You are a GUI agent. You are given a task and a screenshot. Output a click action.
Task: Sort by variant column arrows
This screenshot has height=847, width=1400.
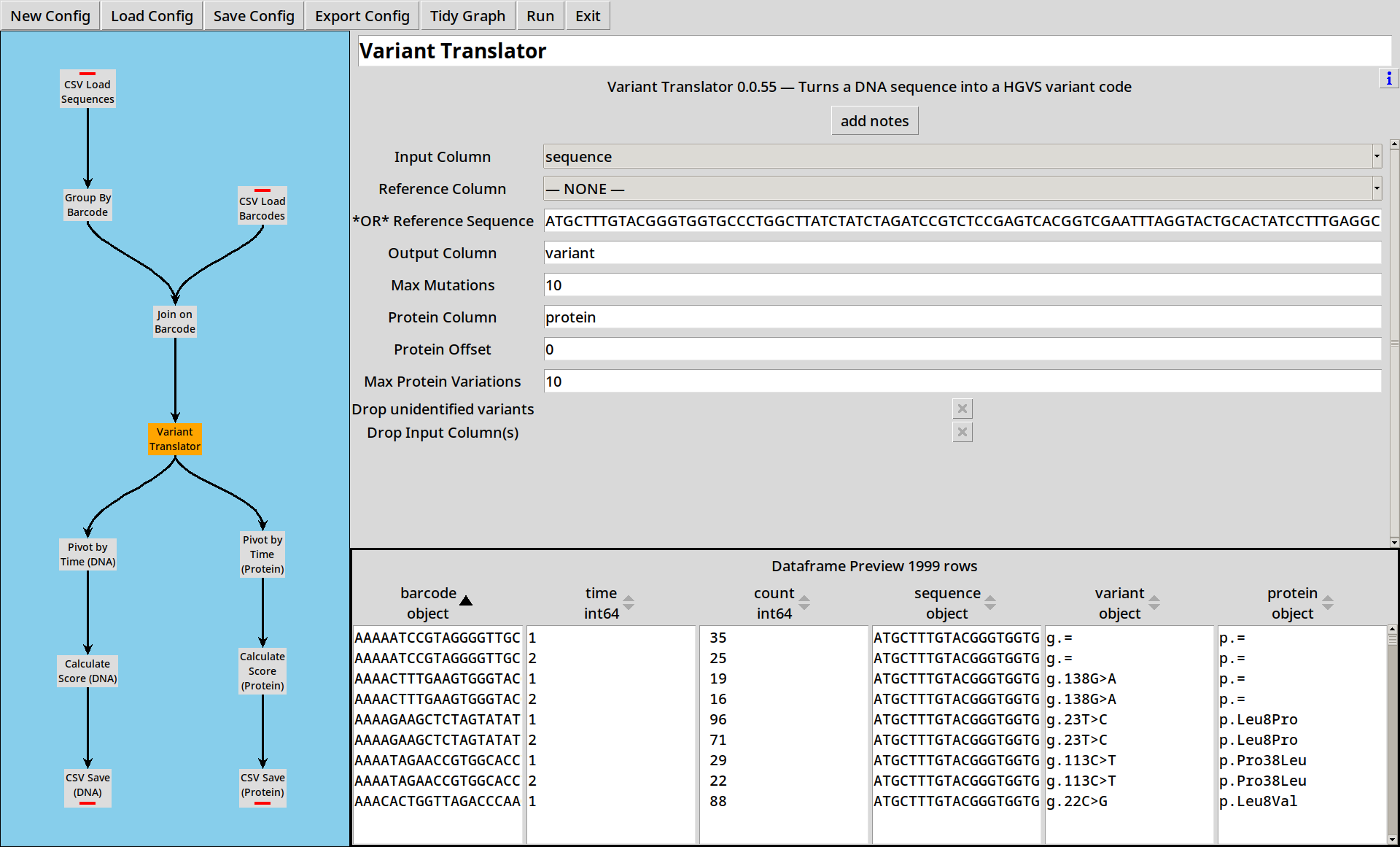click(1154, 603)
